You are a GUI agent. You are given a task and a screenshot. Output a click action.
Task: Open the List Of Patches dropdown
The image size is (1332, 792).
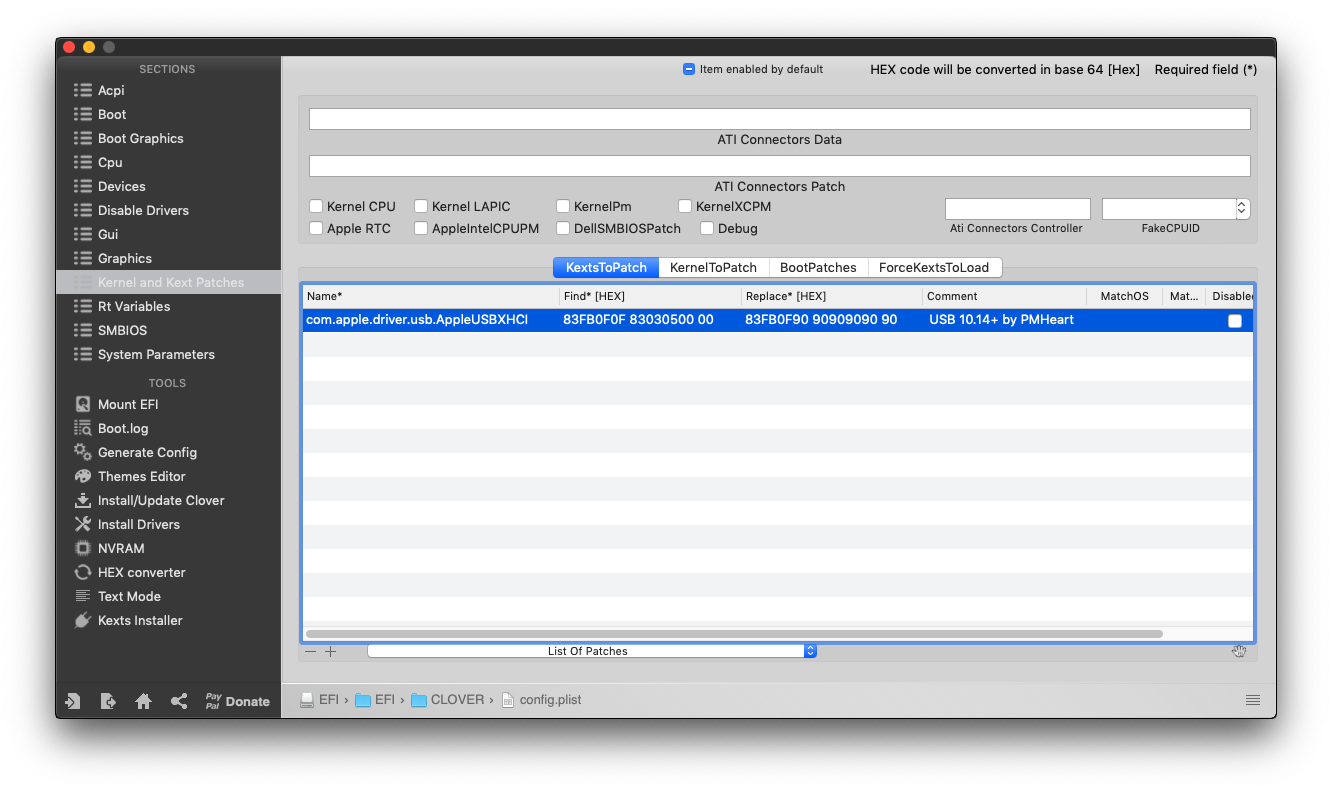coord(592,651)
